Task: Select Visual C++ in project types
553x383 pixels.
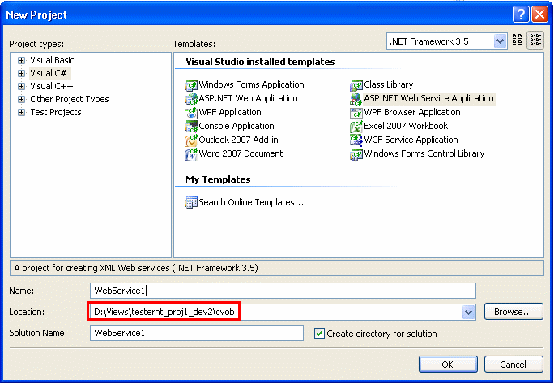Action: pos(51,86)
